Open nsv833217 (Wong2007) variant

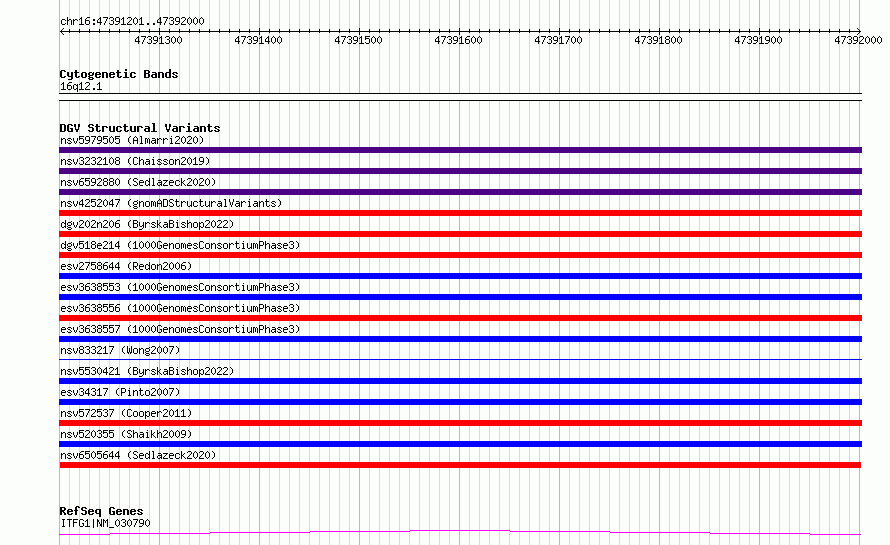click(x=120, y=350)
